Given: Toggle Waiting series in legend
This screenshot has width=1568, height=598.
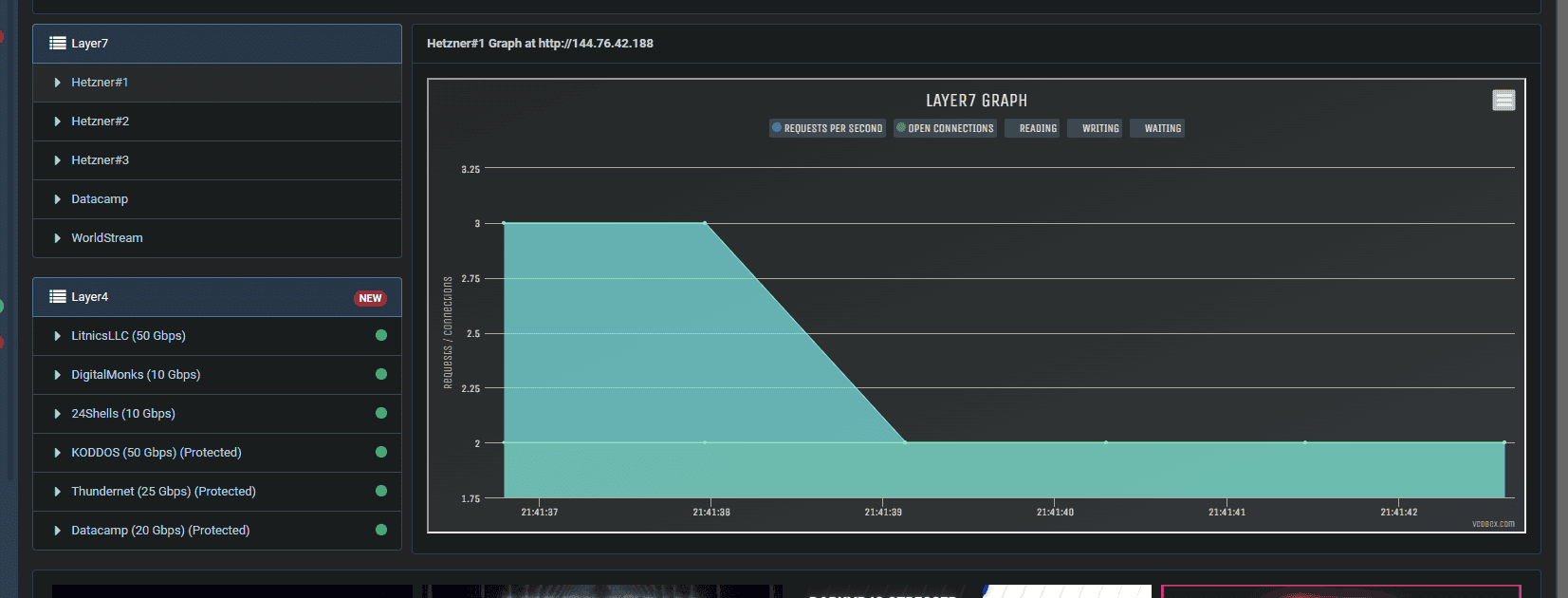Looking at the screenshot, I should pyautogui.click(x=1157, y=128).
